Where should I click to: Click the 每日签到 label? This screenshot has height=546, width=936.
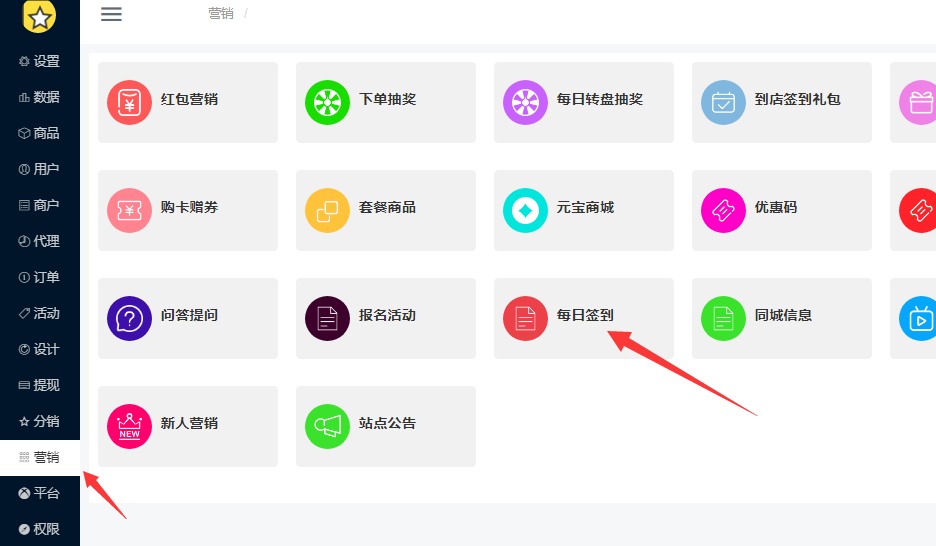pyautogui.click(x=585, y=315)
